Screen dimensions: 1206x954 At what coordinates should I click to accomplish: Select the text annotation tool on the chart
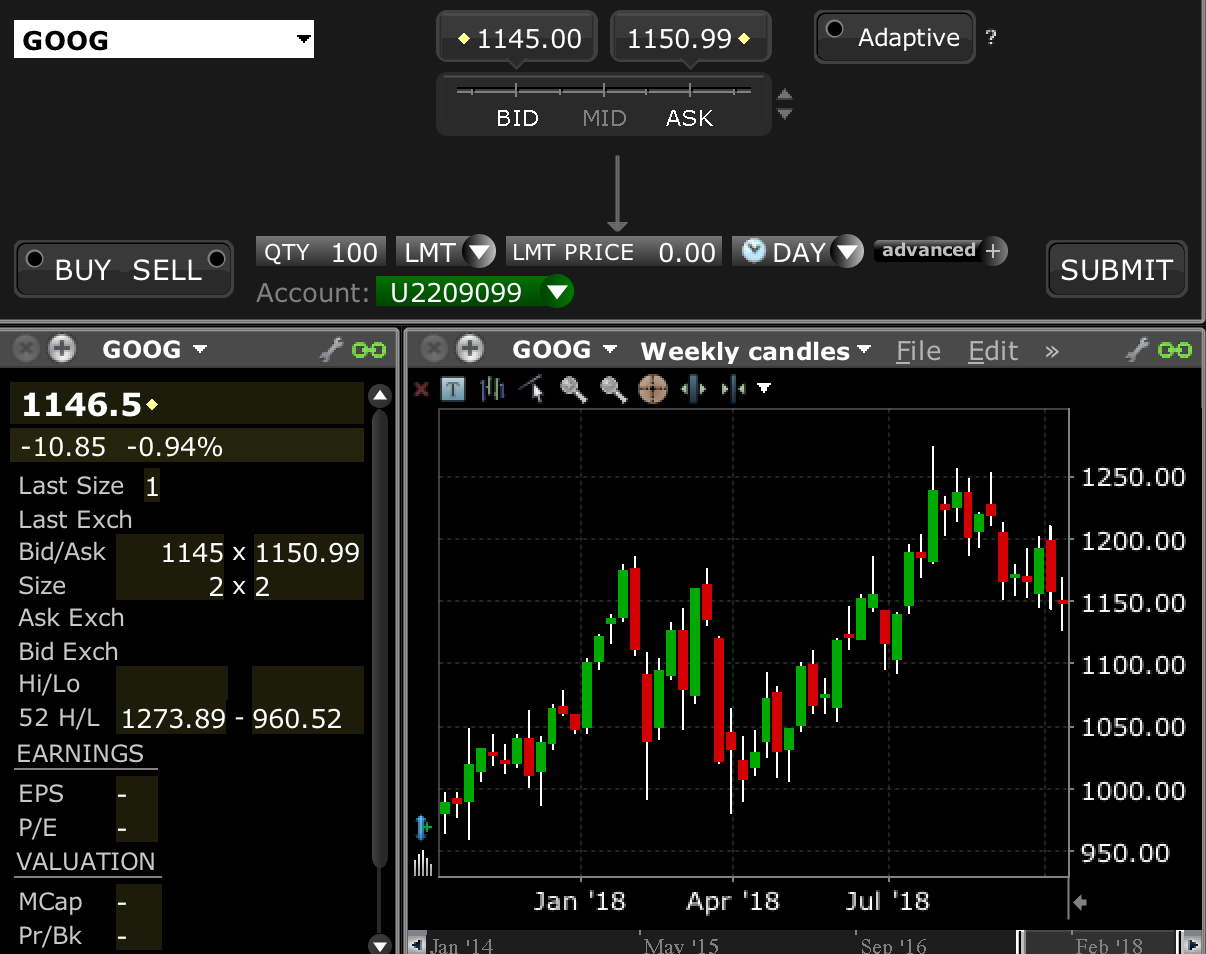[x=453, y=389]
